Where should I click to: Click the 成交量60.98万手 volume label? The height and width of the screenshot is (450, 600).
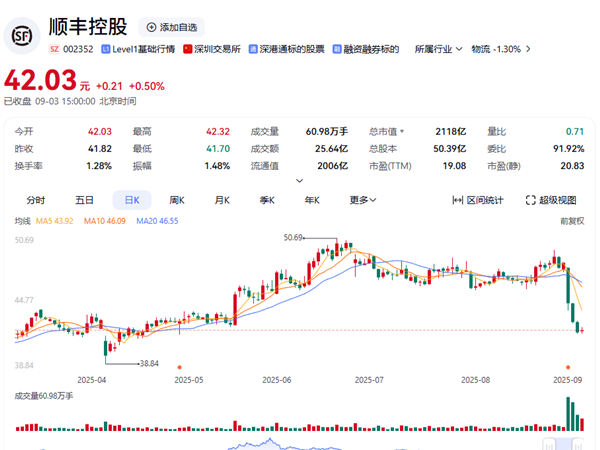[x=44, y=396]
